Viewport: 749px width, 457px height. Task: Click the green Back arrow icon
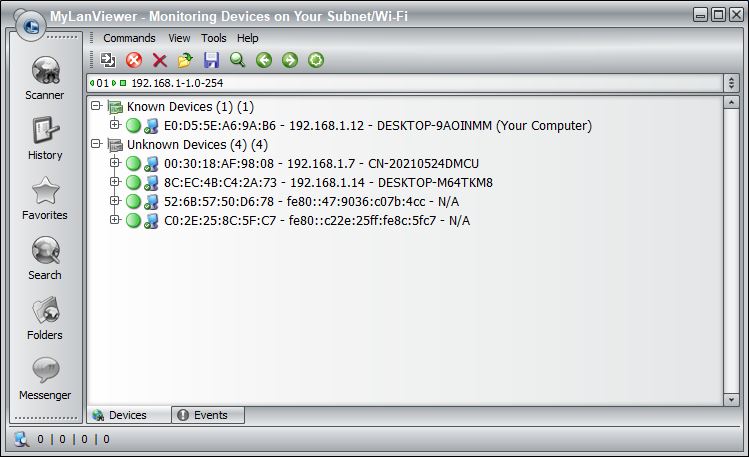(264, 60)
